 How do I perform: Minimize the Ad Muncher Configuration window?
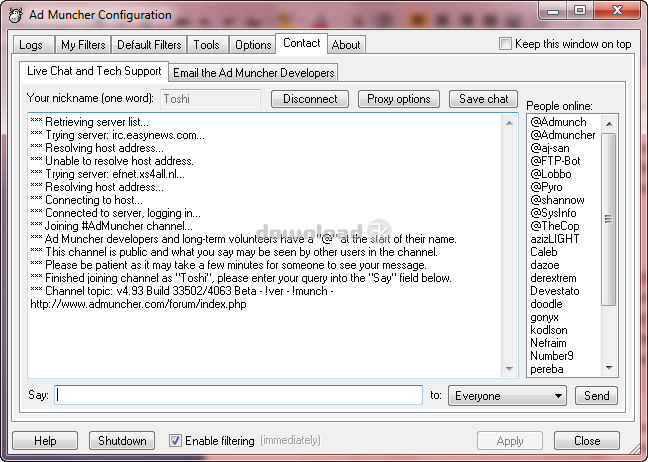[553, 10]
